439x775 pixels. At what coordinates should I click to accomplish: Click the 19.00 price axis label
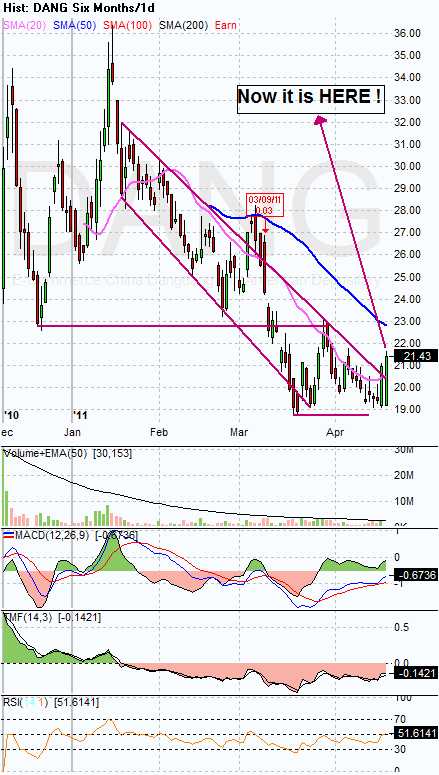coord(406,409)
